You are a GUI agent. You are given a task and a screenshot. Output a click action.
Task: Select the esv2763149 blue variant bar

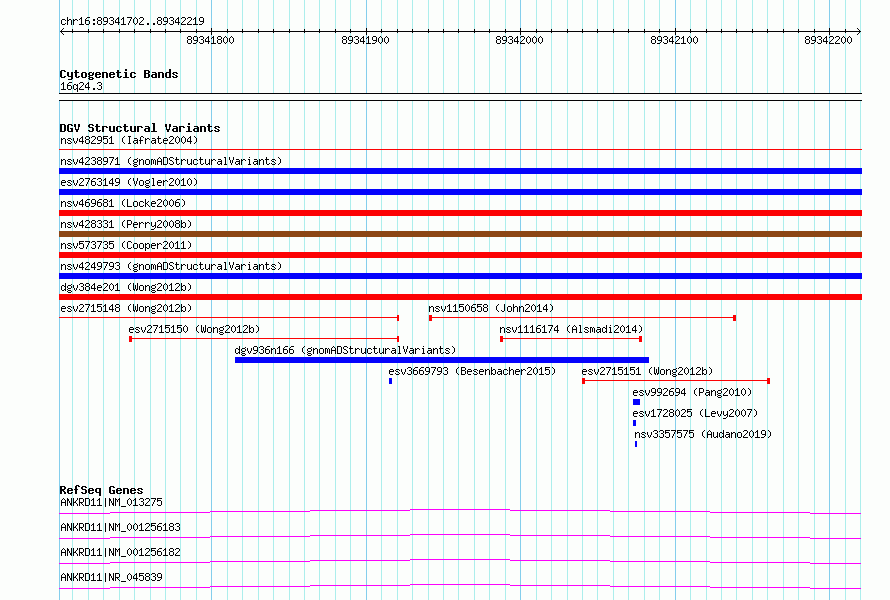pos(460,192)
